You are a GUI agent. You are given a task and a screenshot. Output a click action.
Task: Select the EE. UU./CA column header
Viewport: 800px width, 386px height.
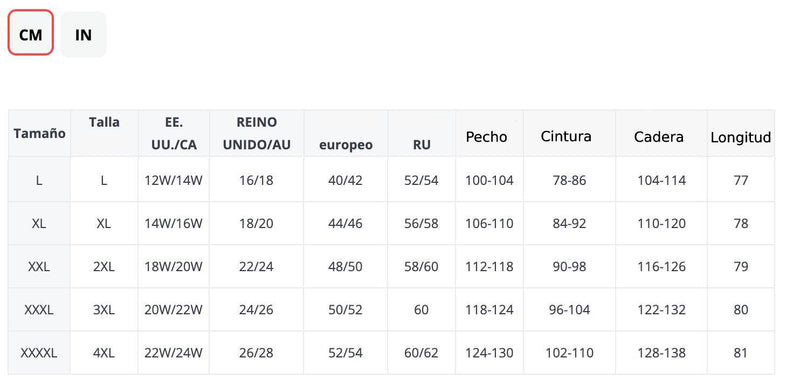[x=174, y=134]
